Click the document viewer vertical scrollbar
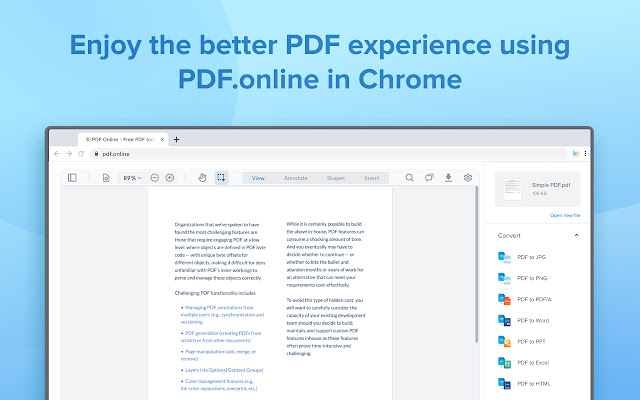This screenshot has width=640, height=400. pyautogui.click(x=476, y=264)
